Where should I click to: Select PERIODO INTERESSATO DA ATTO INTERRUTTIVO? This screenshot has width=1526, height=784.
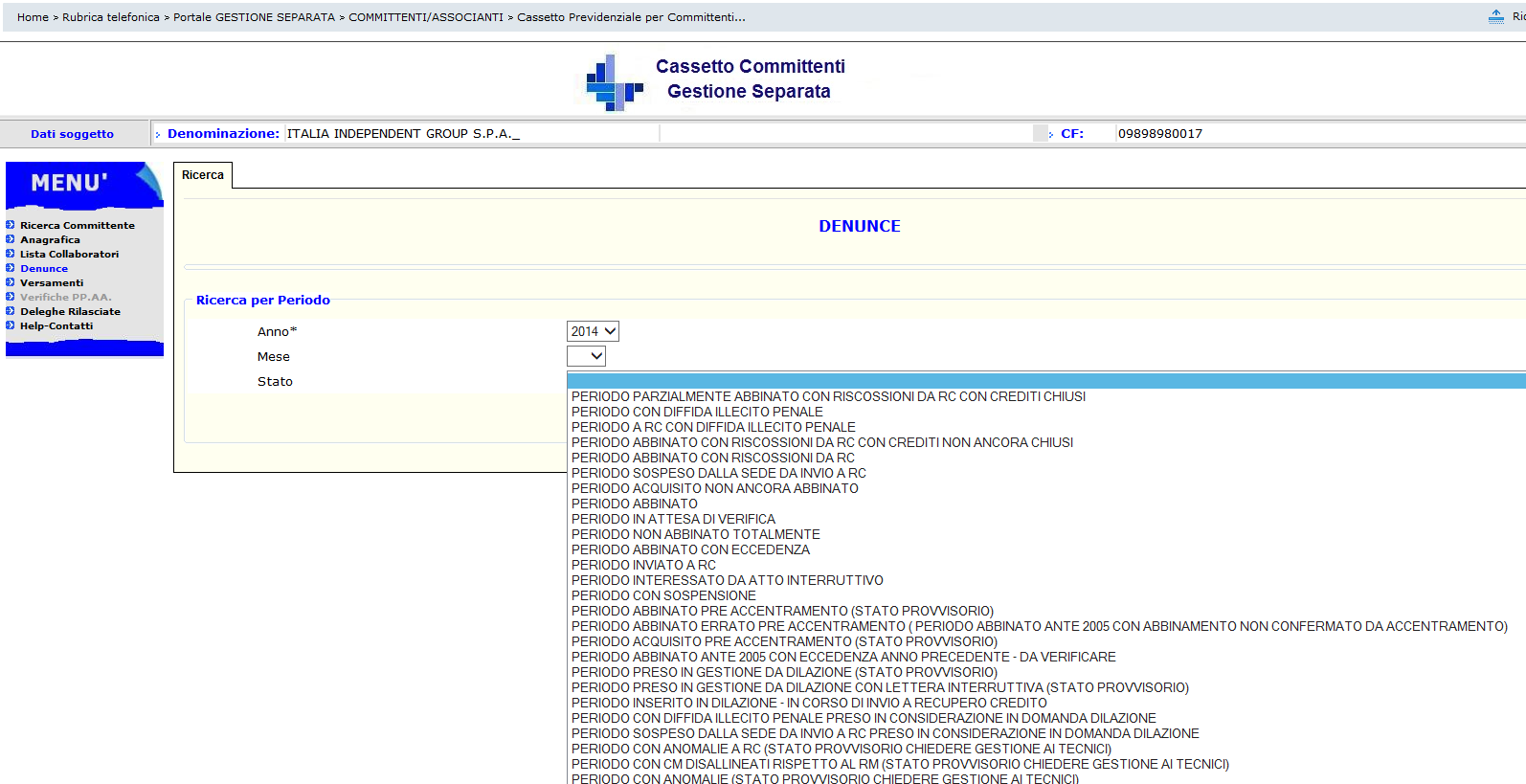(1046, 580)
